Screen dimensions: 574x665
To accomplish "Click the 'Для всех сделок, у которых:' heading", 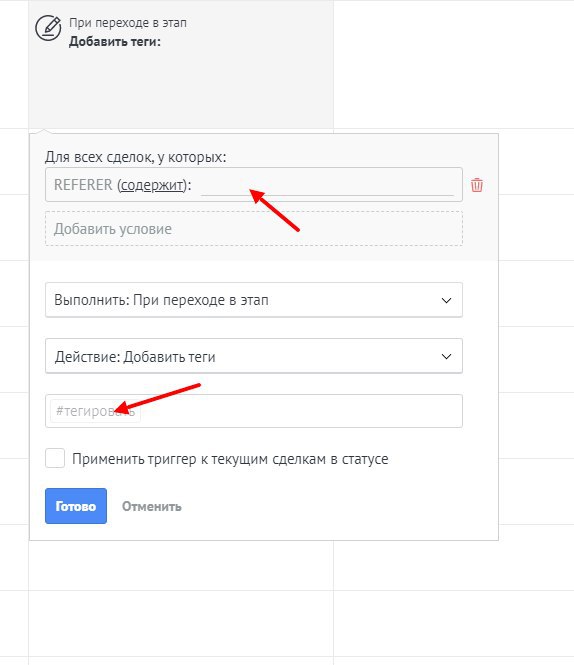I will (x=136, y=157).
